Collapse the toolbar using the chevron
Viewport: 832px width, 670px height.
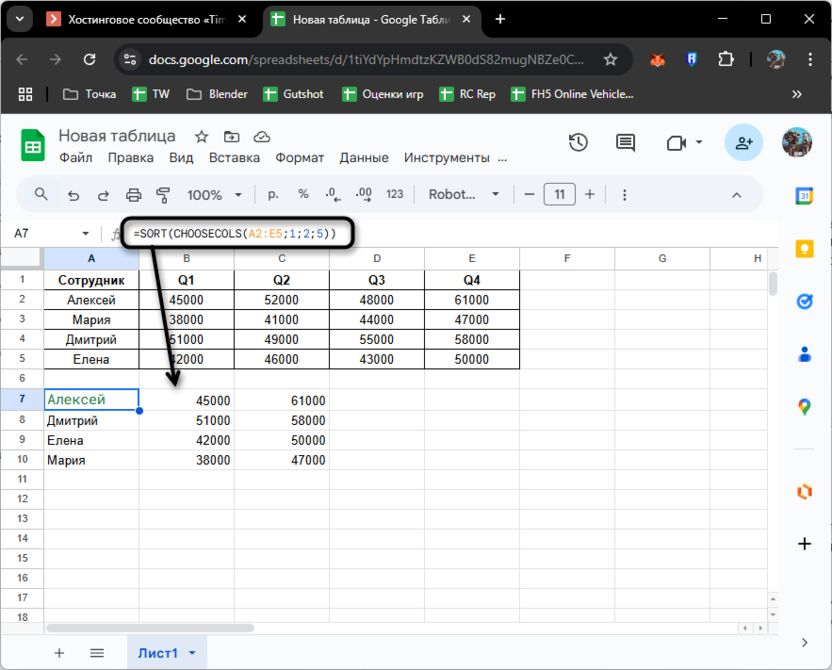tap(737, 195)
